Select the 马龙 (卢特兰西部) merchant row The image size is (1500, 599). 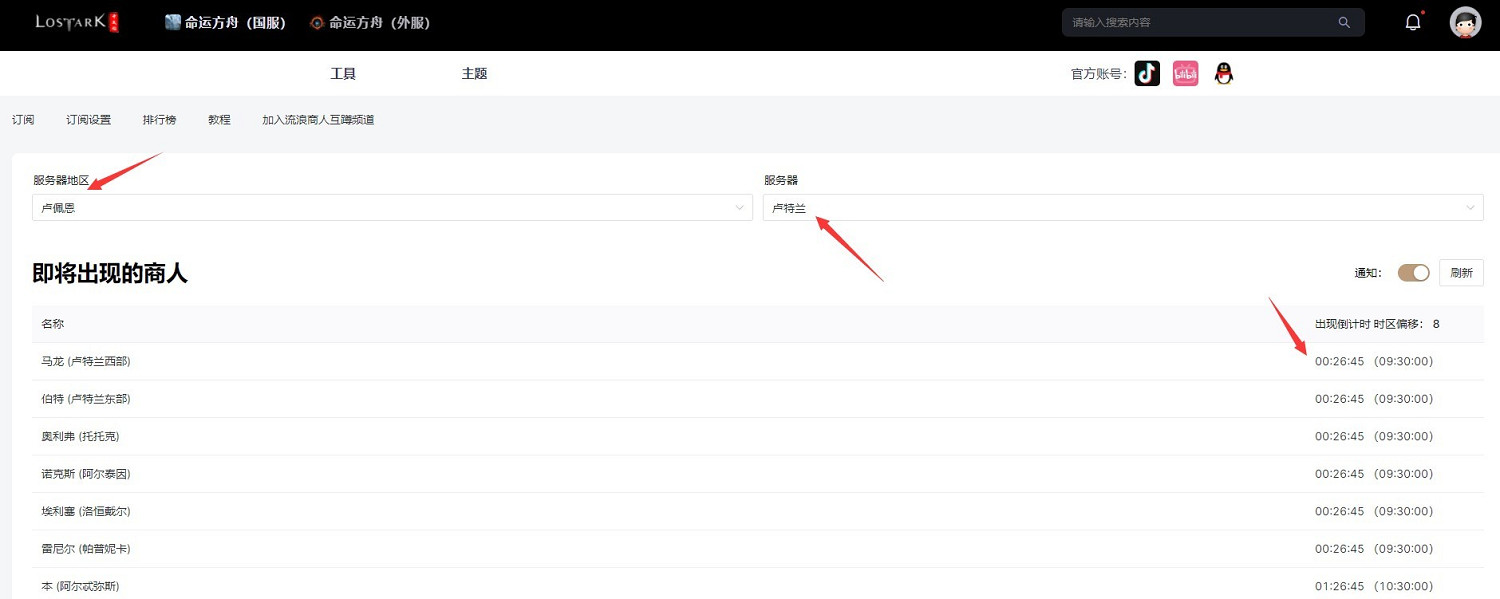[x=86, y=361]
